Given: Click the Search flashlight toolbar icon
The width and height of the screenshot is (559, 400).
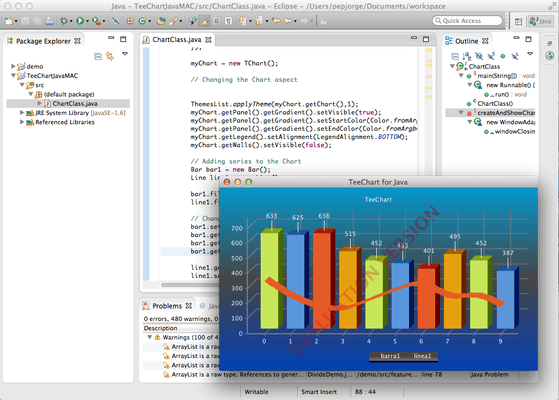Looking at the screenshot, I should pos(174,21).
